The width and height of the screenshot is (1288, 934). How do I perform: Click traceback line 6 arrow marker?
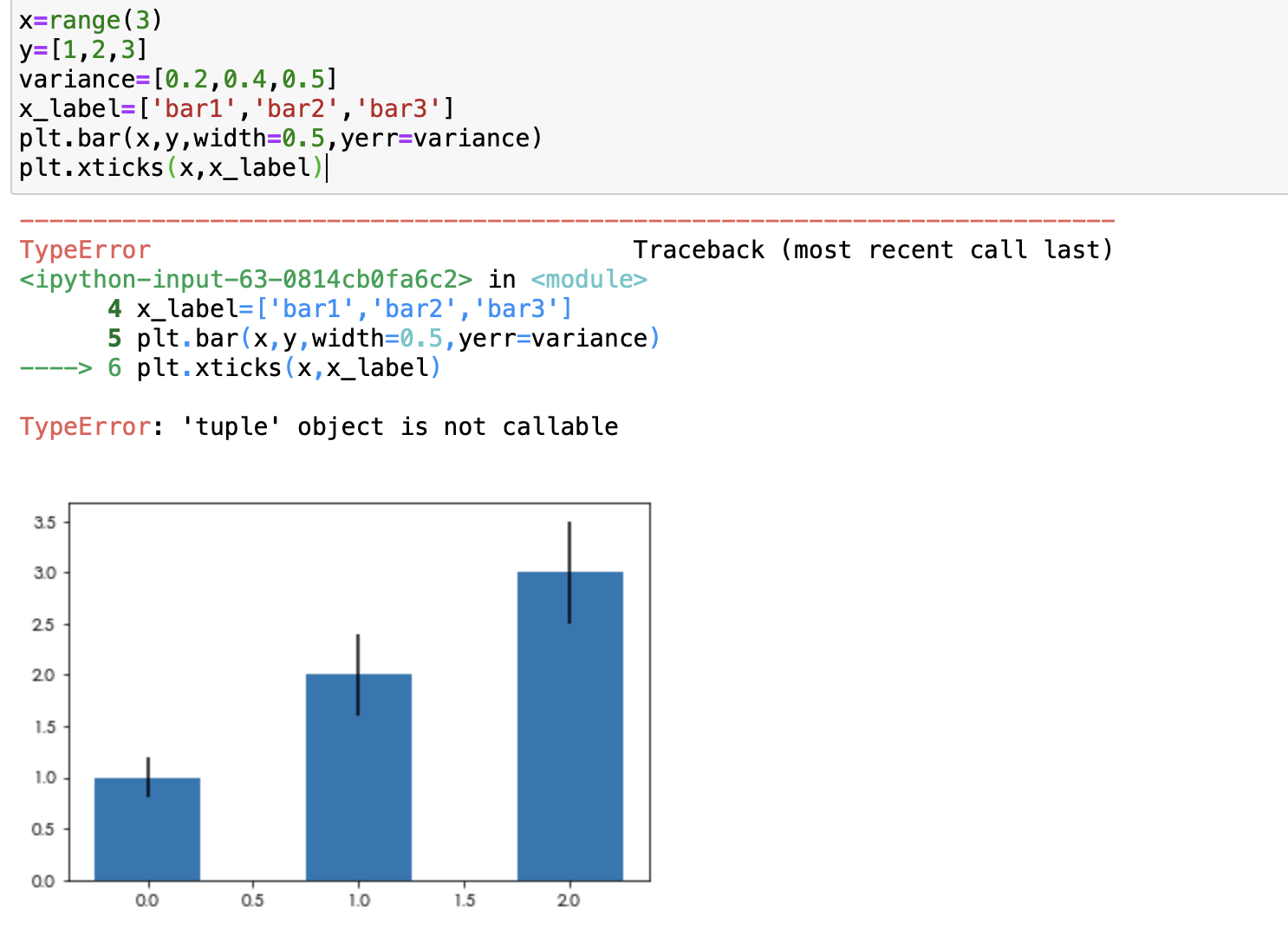(x=55, y=367)
